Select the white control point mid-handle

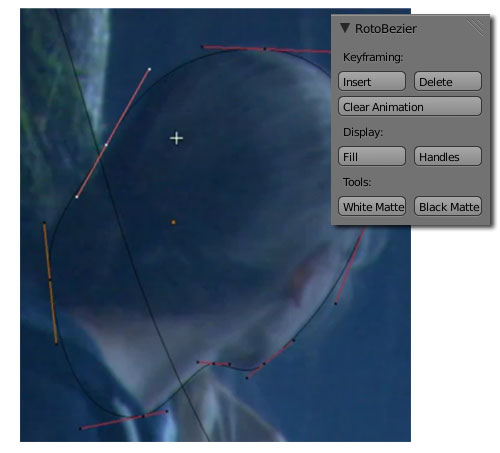tap(106, 145)
